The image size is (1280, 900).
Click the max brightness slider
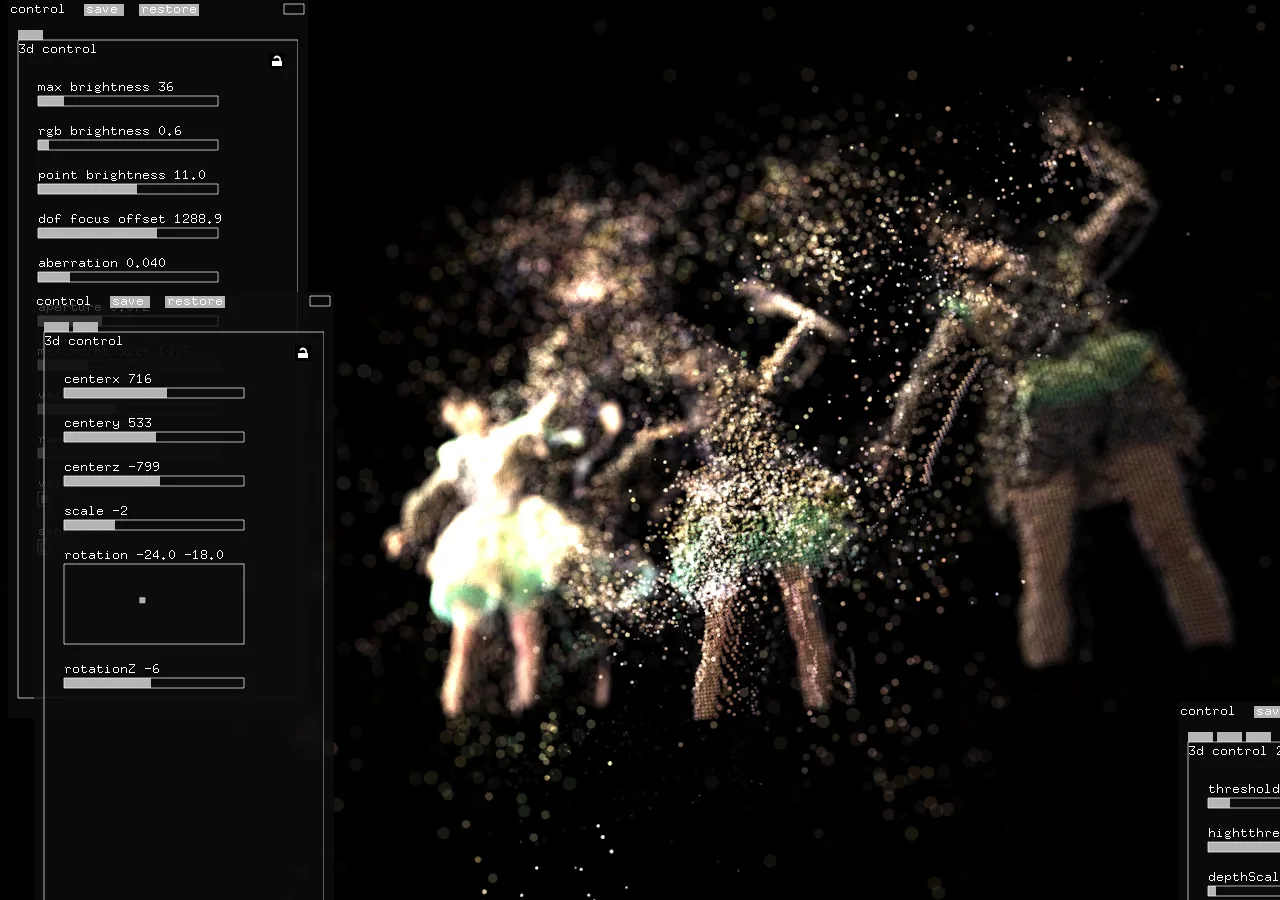coord(128,101)
